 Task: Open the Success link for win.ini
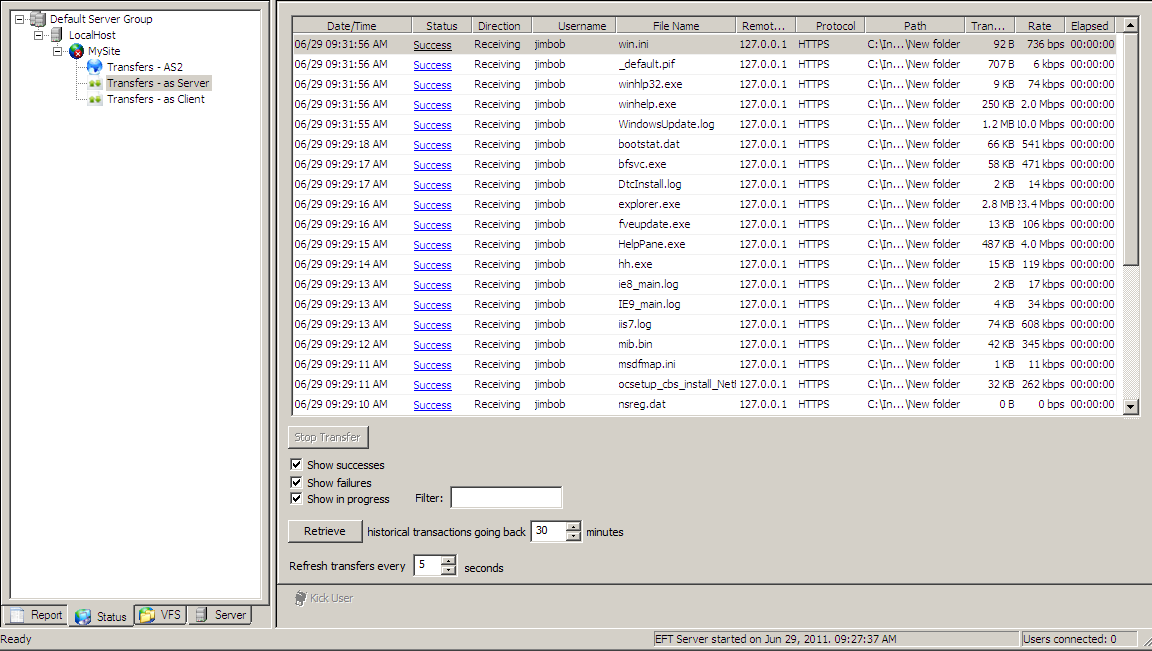click(x=432, y=45)
